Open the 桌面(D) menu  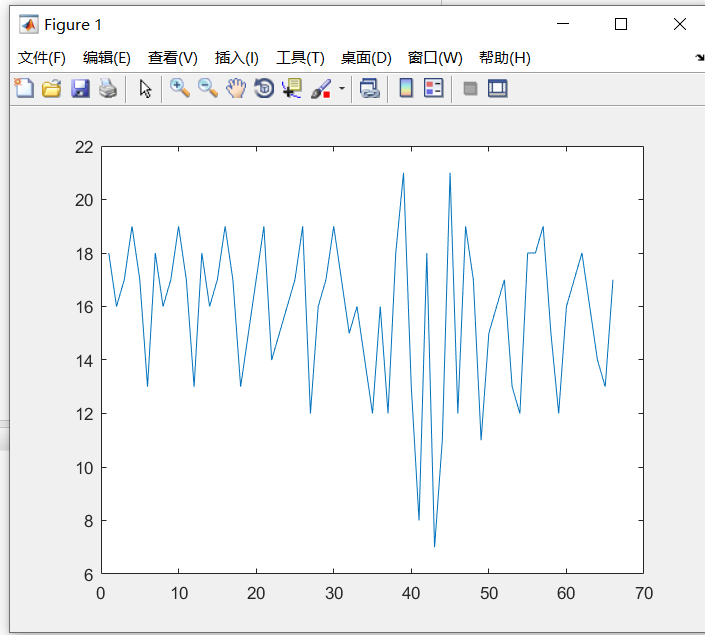point(366,58)
